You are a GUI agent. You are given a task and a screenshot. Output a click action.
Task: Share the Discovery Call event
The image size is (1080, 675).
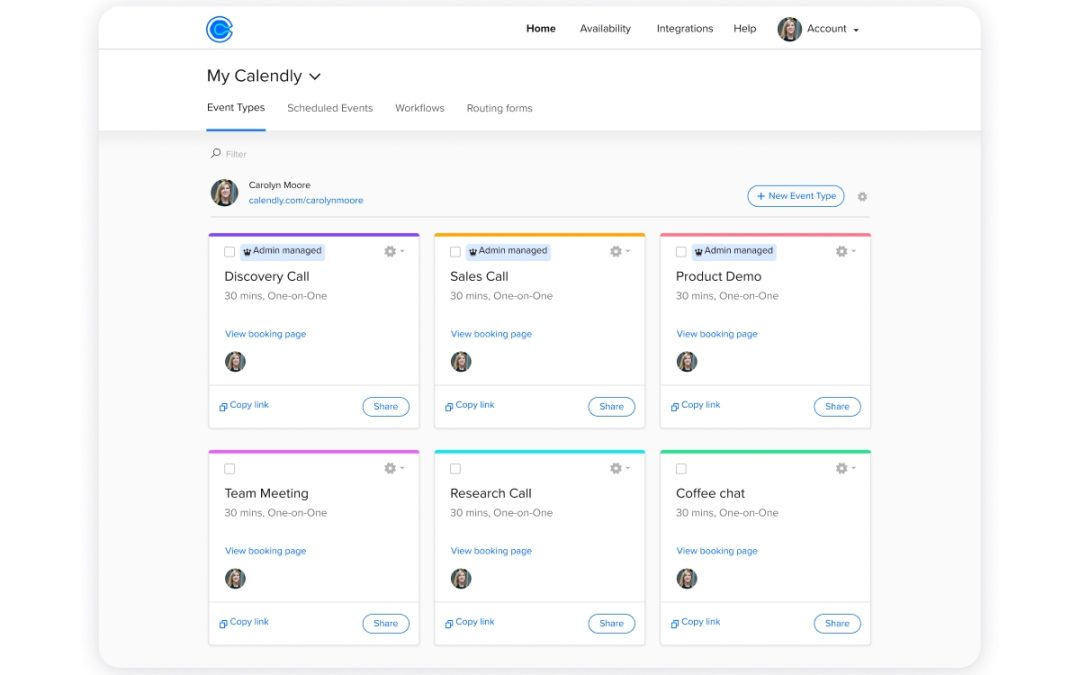click(386, 406)
